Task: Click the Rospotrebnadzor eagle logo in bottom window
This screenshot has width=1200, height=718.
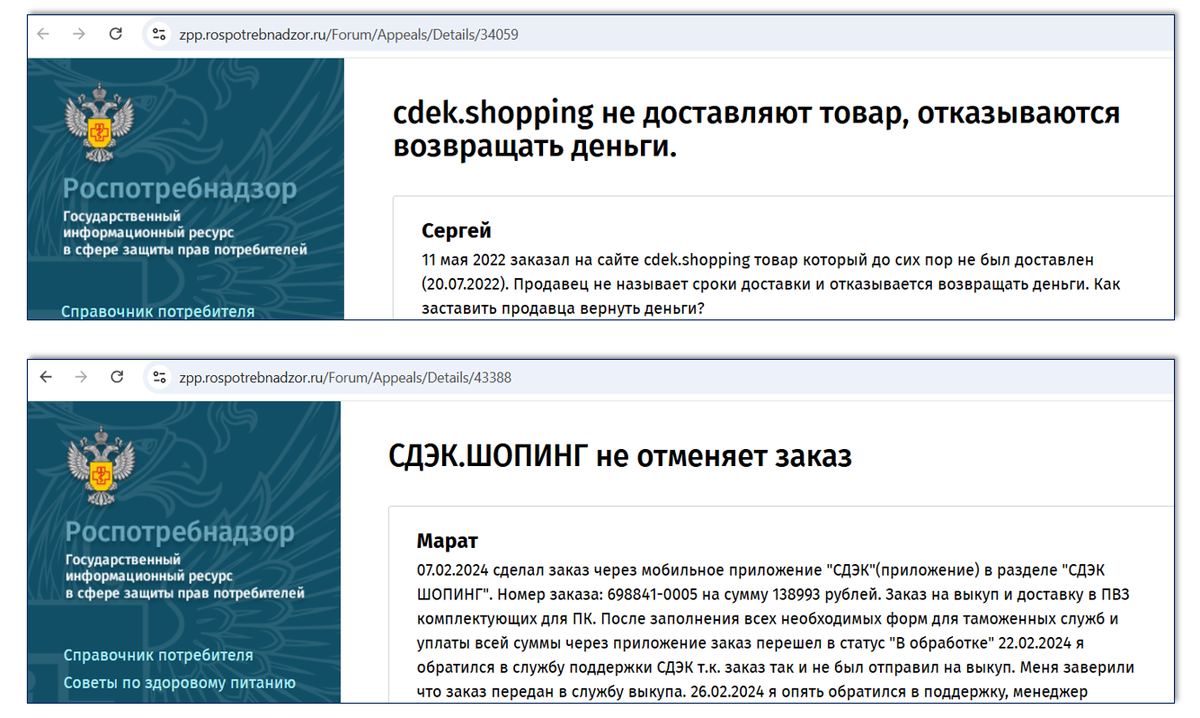Action: [x=100, y=465]
